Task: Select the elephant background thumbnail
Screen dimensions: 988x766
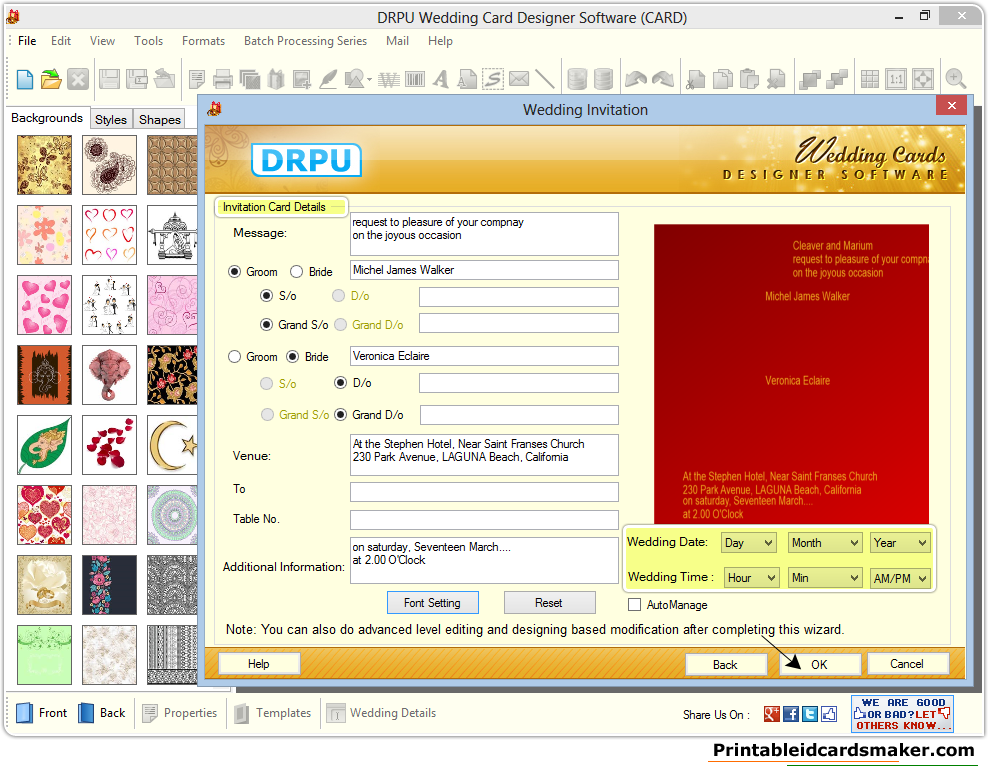Action: click(109, 375)
